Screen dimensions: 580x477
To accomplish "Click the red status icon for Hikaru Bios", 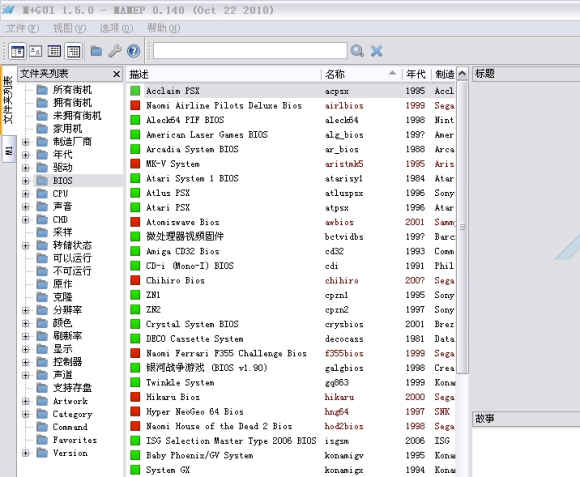I will [135, 397].
